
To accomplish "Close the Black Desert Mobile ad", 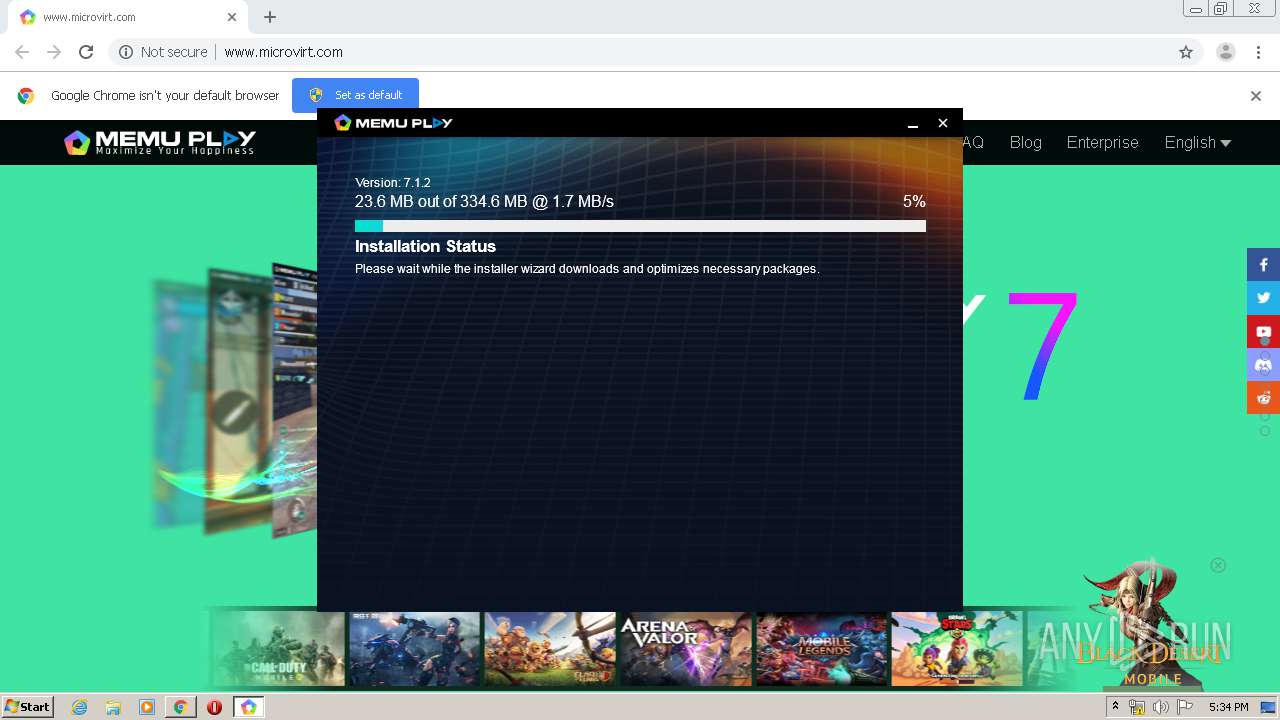I will coord(1218,565).
